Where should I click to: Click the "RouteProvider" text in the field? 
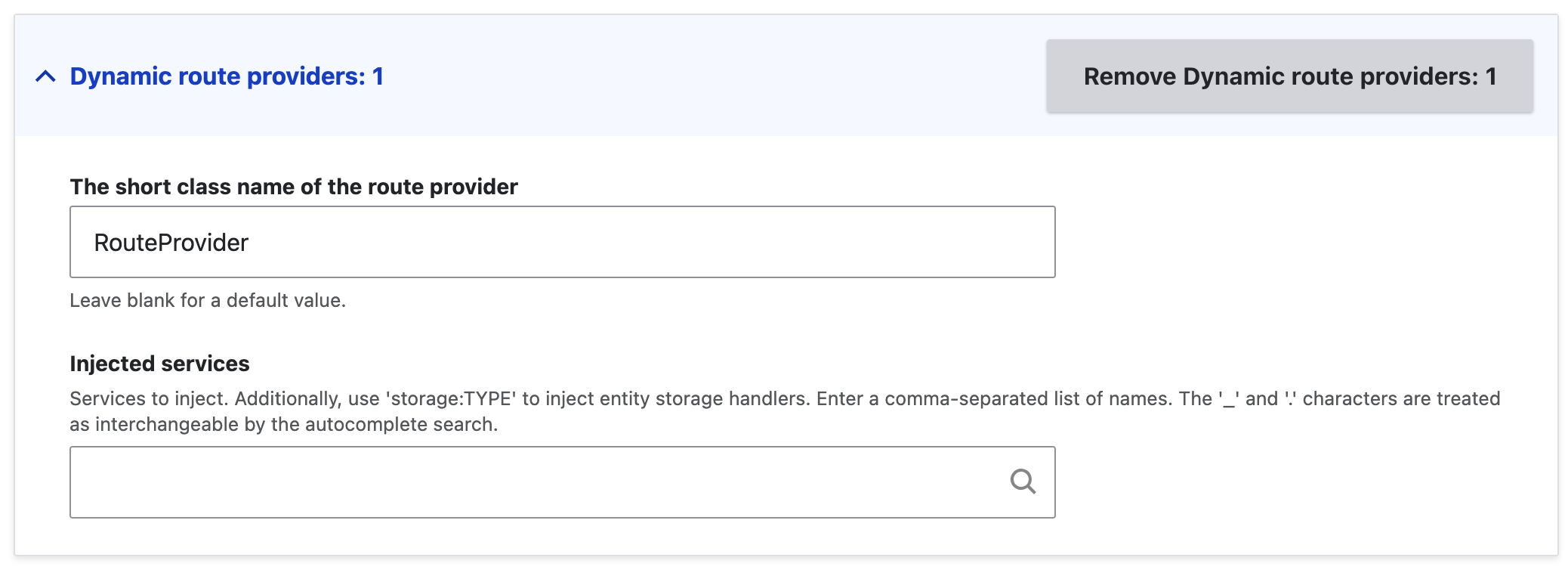coord(171,243)
